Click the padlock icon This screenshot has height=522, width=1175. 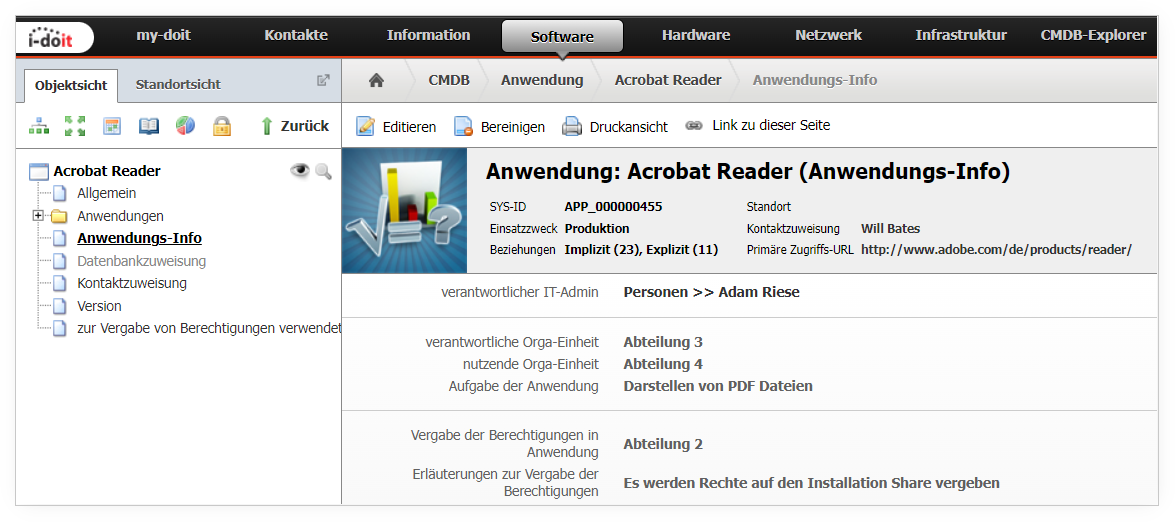point(221,126)
